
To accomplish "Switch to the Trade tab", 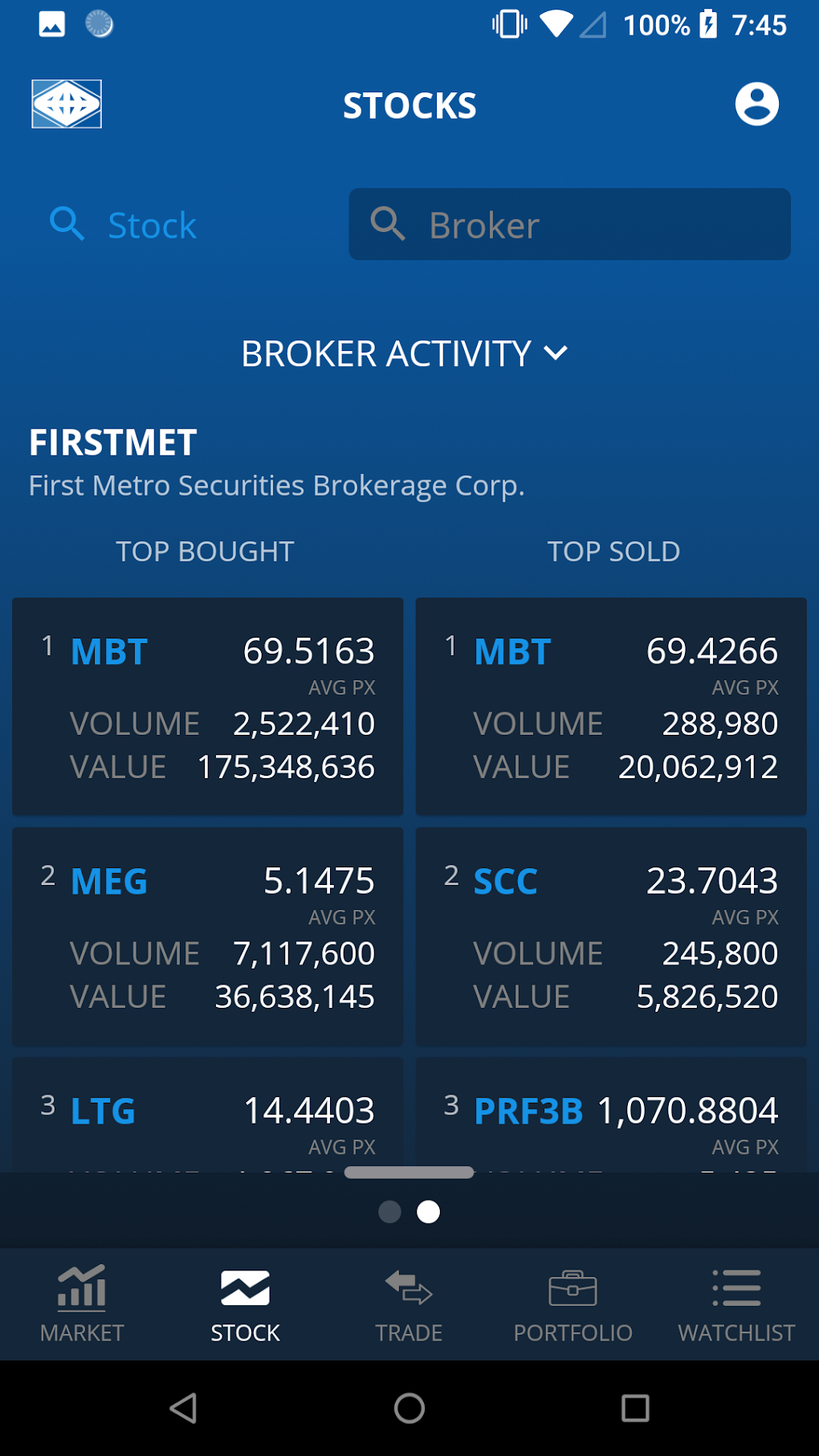I will tap(409, 1303).
